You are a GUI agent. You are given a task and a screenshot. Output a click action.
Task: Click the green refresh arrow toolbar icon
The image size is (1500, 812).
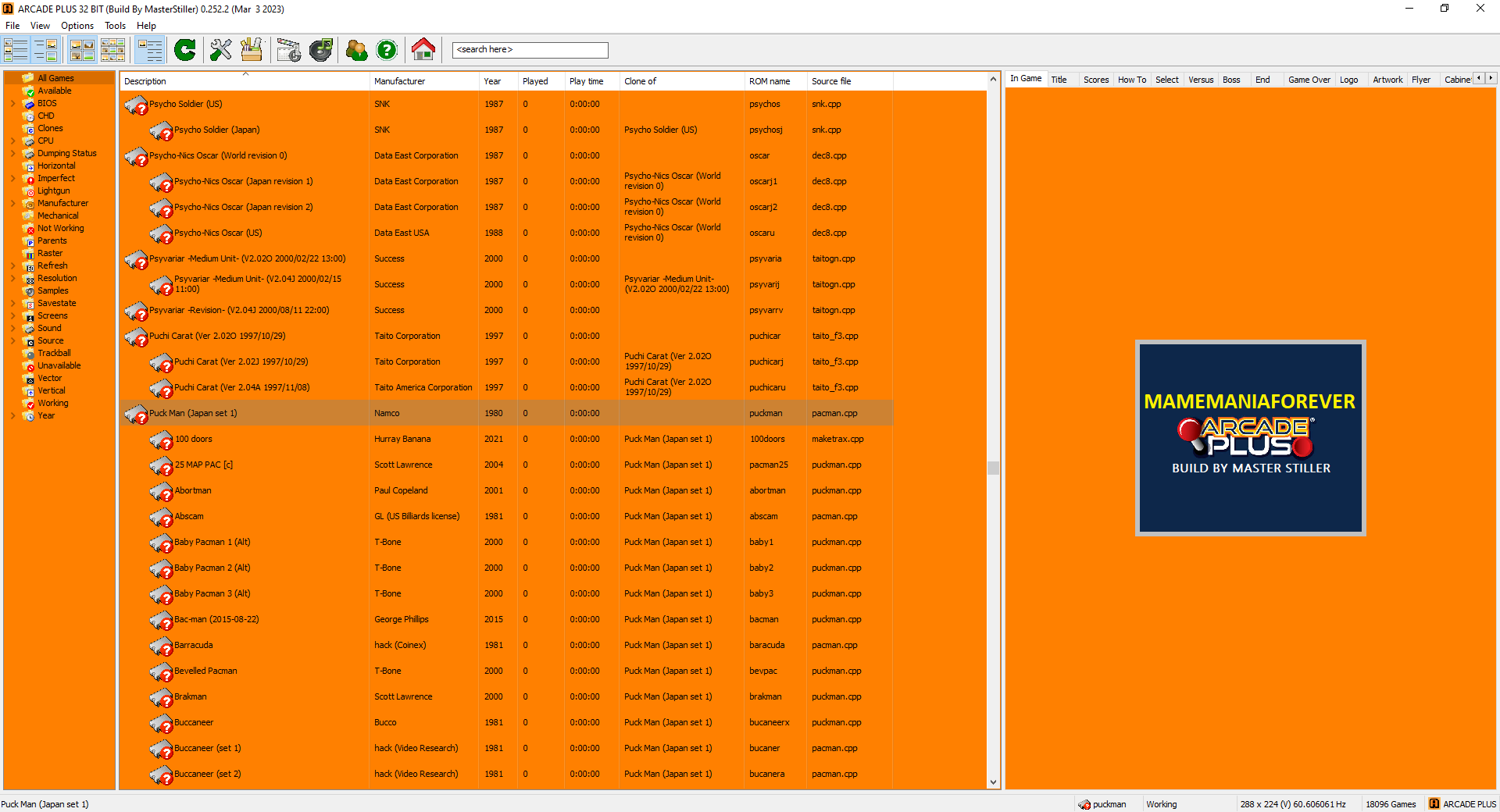click(x=185, y=50)
